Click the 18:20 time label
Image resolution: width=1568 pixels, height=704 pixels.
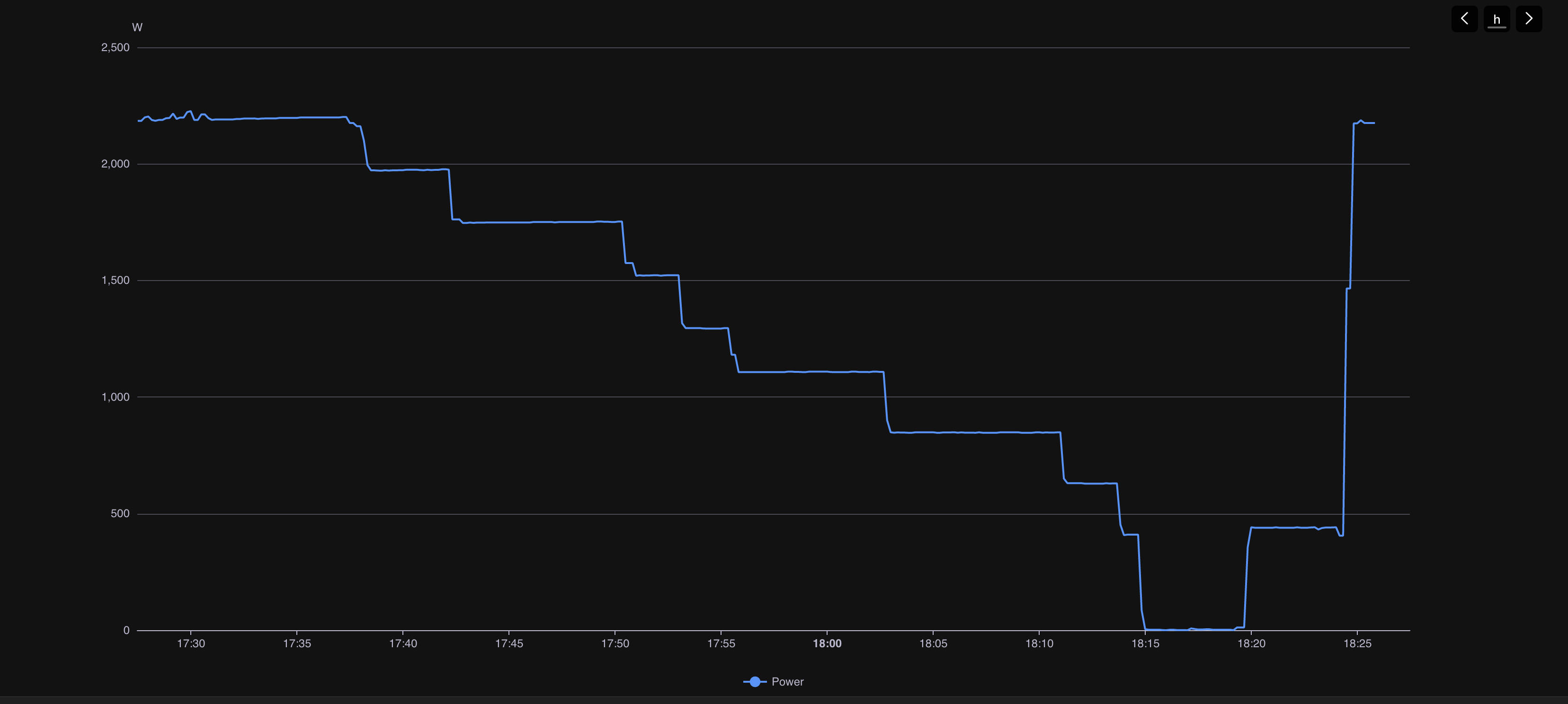(x=1251, y=644)
